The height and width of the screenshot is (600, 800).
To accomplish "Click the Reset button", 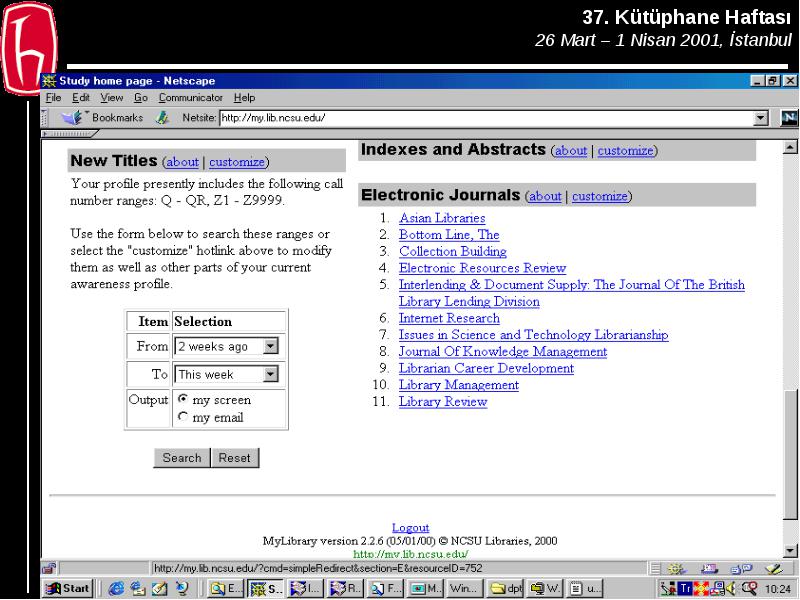I will click(x=235, y=458).
